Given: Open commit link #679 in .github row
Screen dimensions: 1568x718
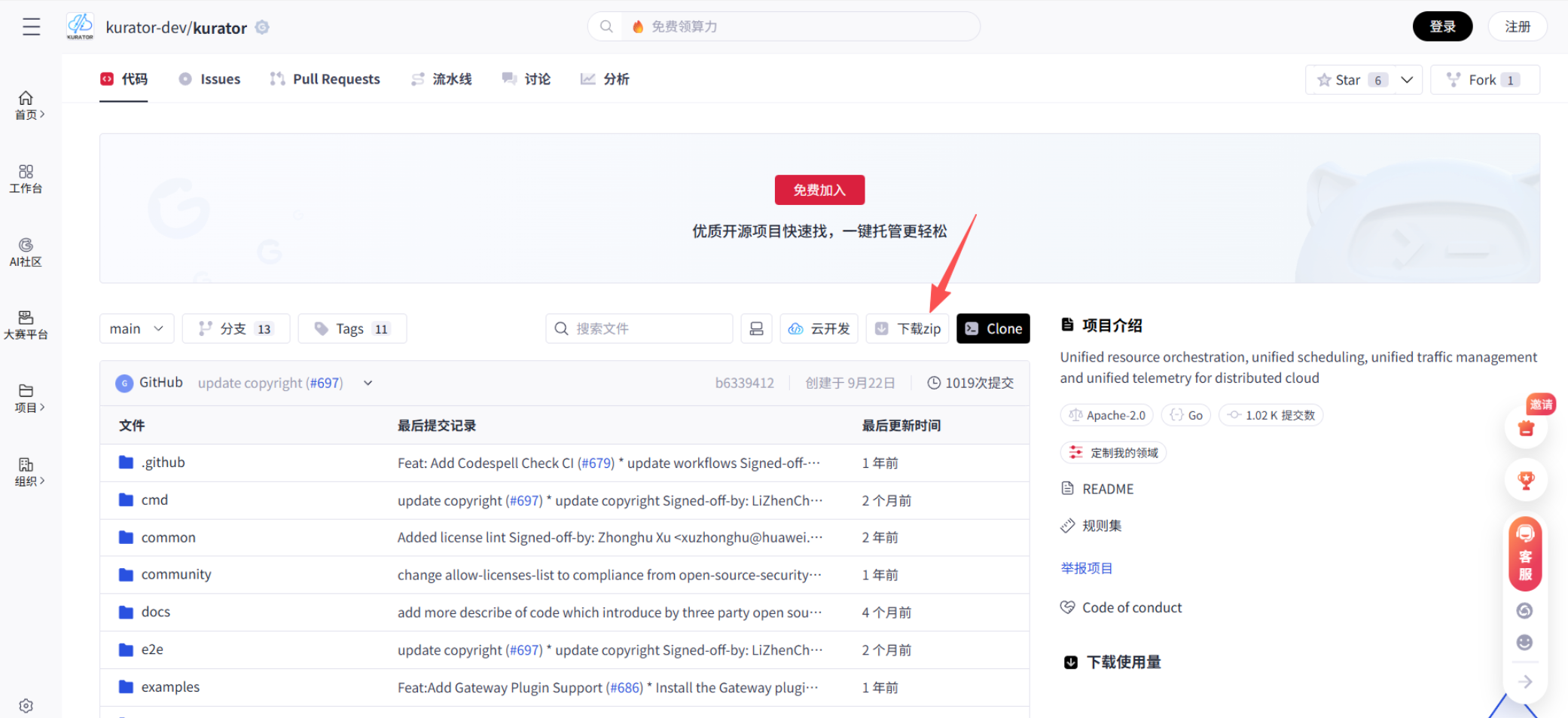Looking at the screenshot, I should point(596,463).
